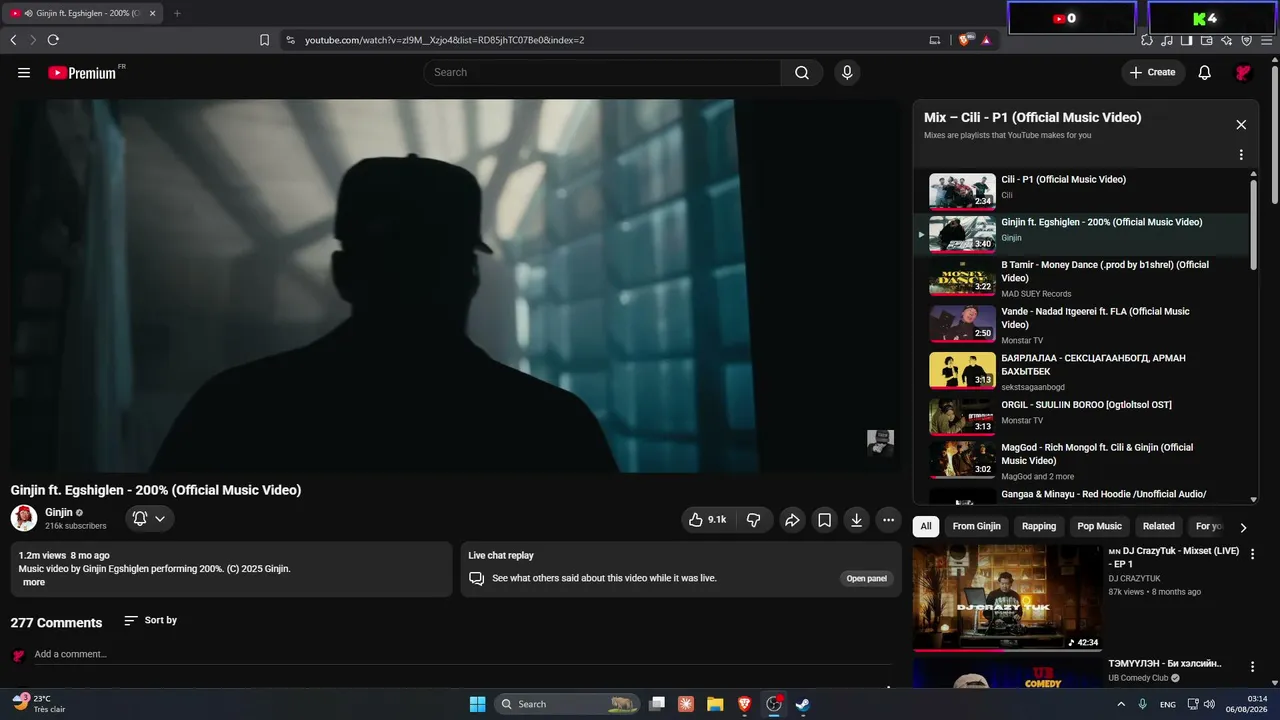The height and width of the screenshot is (720, 1280).
Task: Open options for DJ CrazyTuk Mixset video
Action: tap(1252, 554)
